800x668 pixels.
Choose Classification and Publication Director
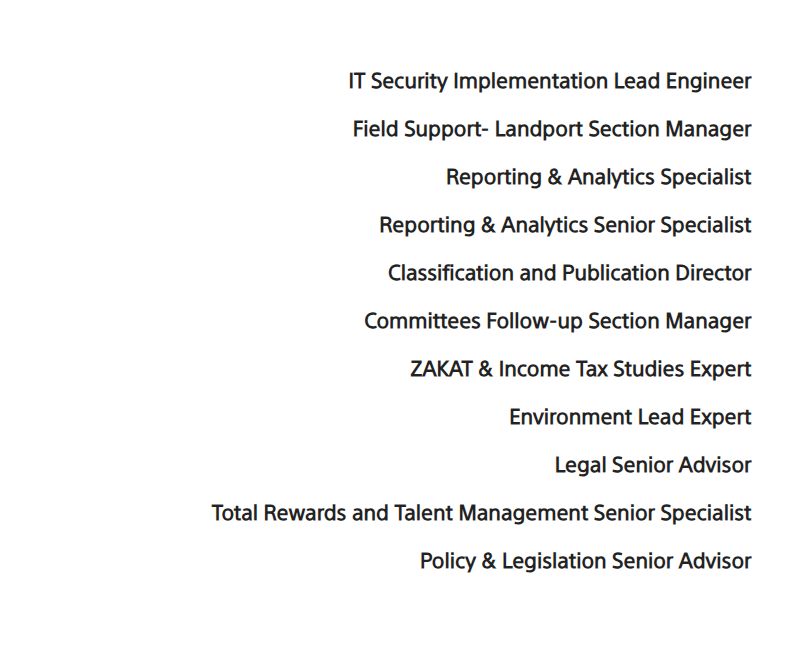pyautogui.click(x=569, y=273)
